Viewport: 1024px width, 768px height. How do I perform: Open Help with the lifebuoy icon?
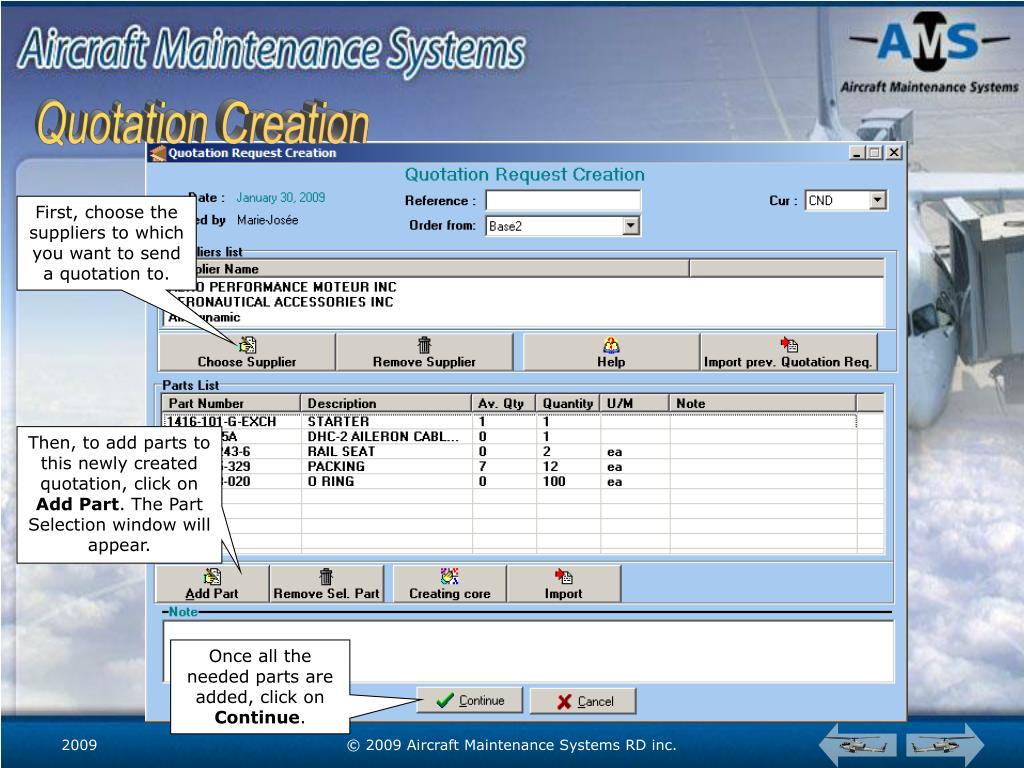(x=611, y=345)
